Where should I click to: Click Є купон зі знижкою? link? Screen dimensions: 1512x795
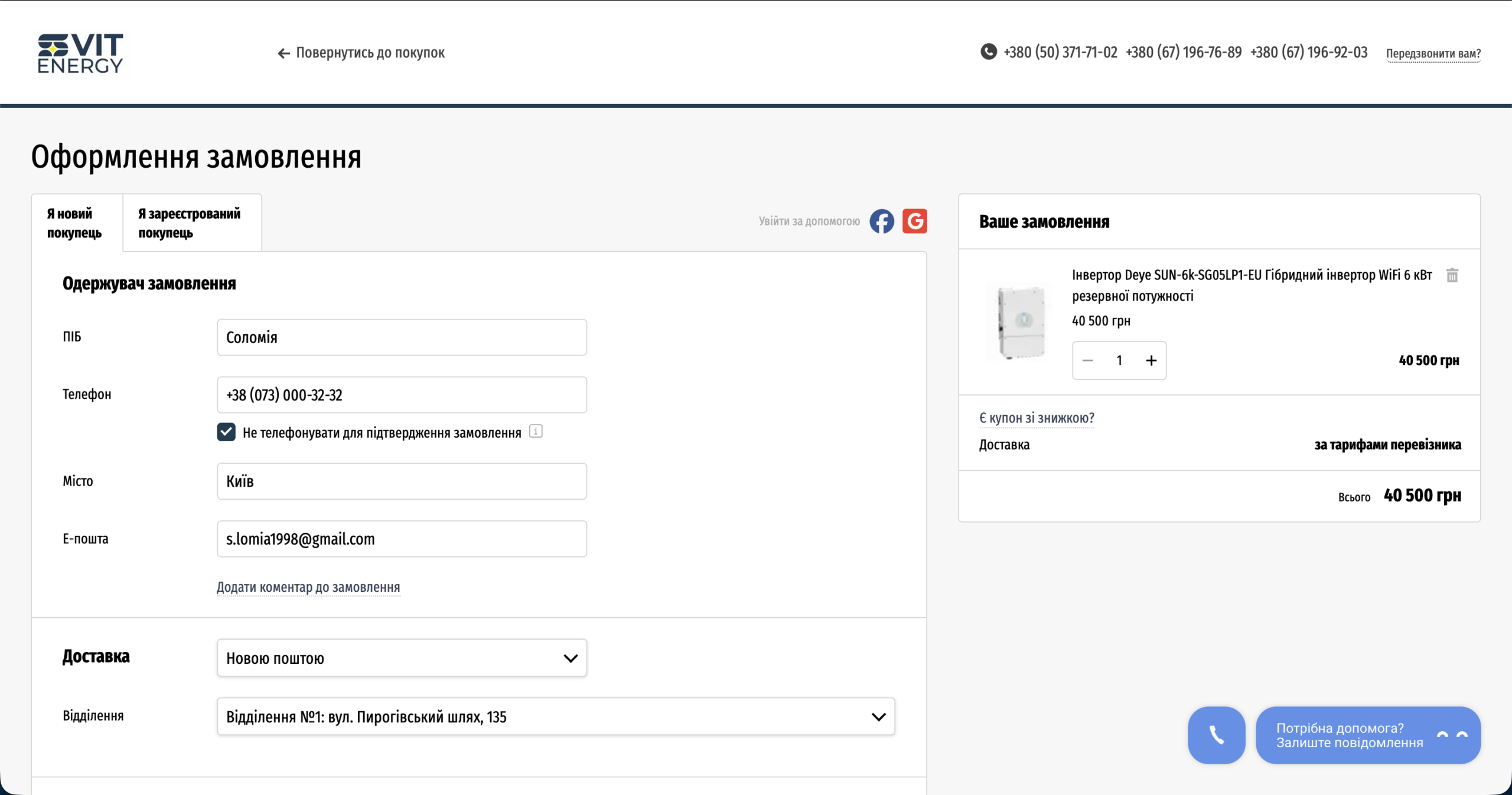tap(1037, 418)
